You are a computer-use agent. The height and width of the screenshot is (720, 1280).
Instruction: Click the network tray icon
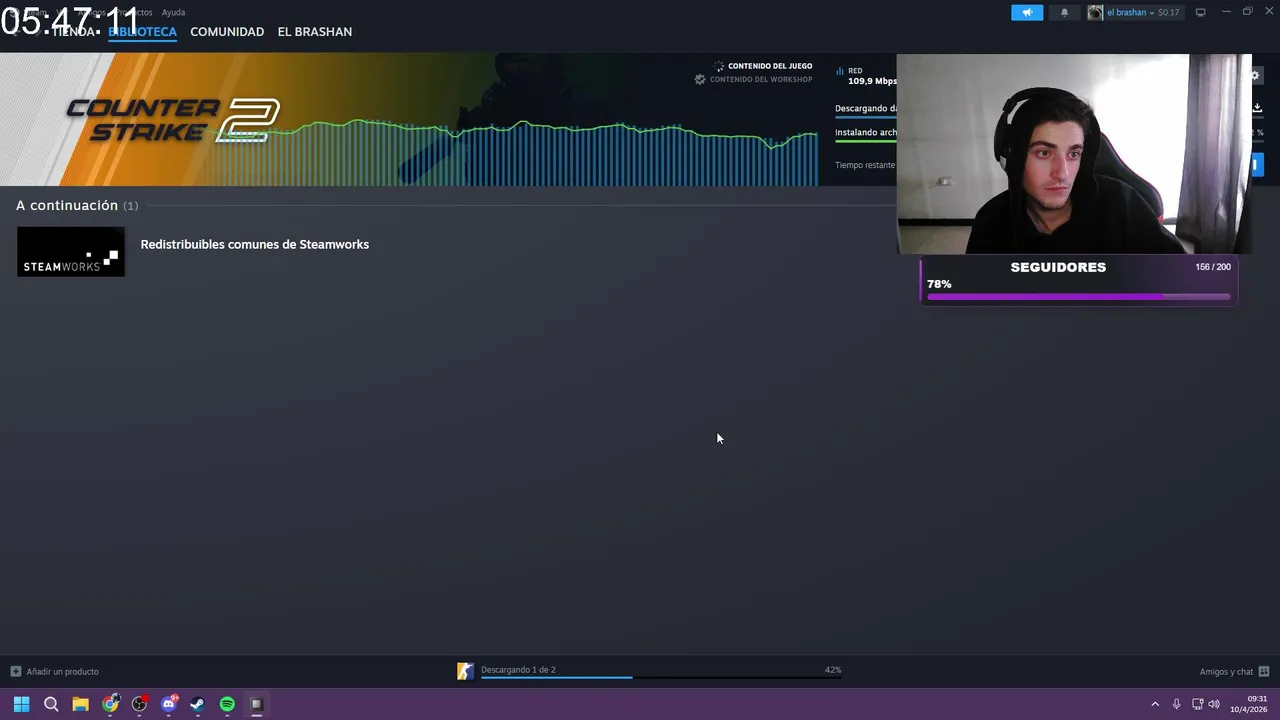click(x=1197, y=704)
